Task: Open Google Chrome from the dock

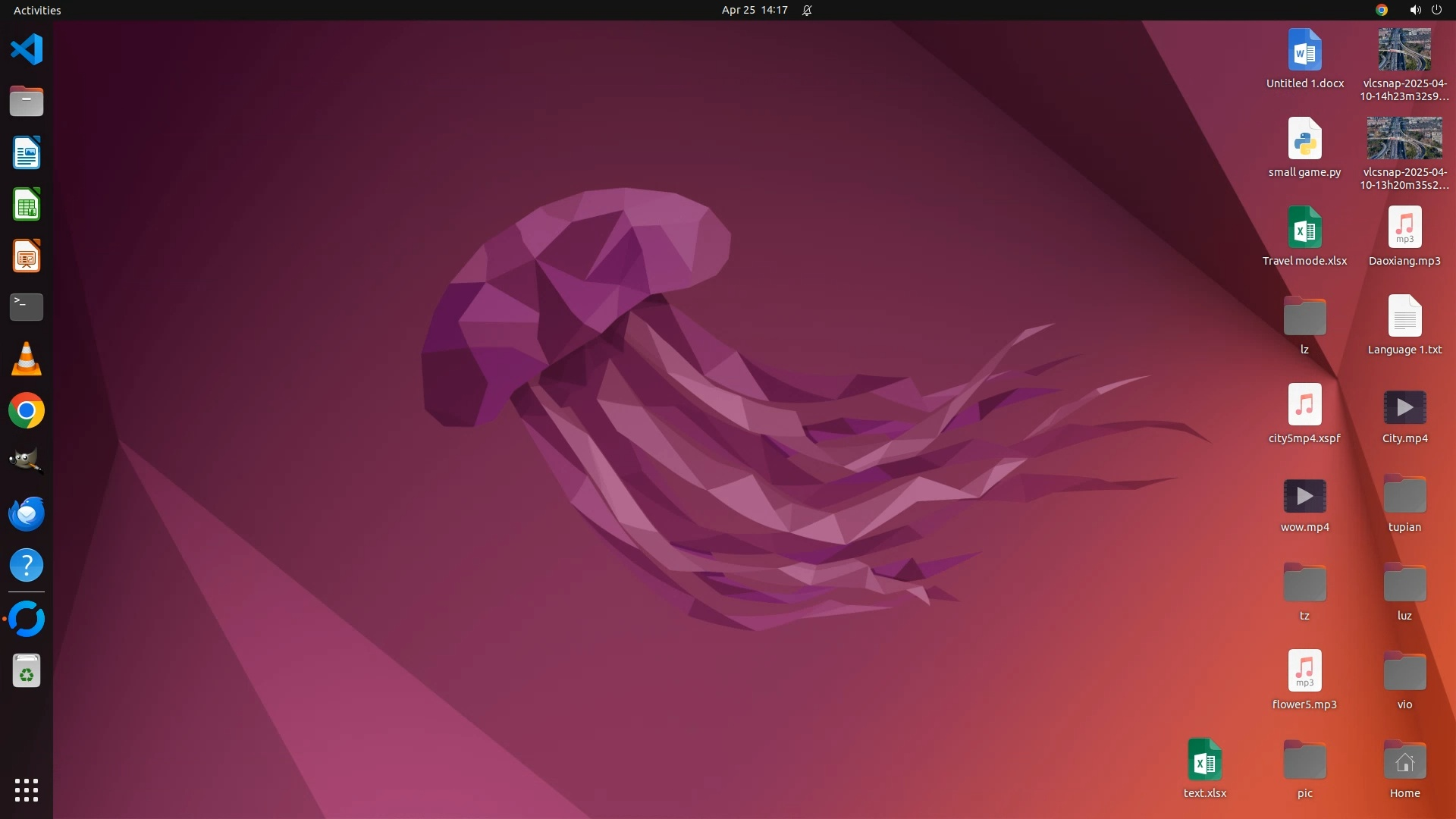Action: (27, 410)
